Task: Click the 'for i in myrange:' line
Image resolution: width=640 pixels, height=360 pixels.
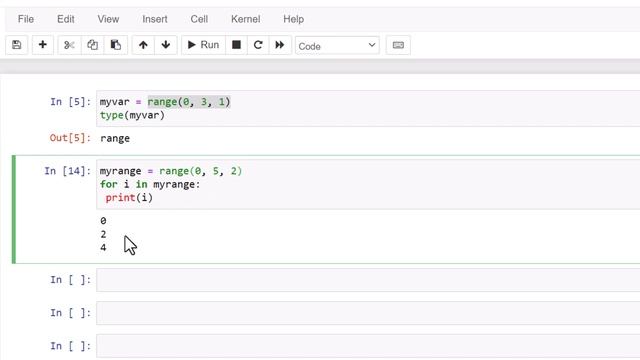Action: click(150, 184)
